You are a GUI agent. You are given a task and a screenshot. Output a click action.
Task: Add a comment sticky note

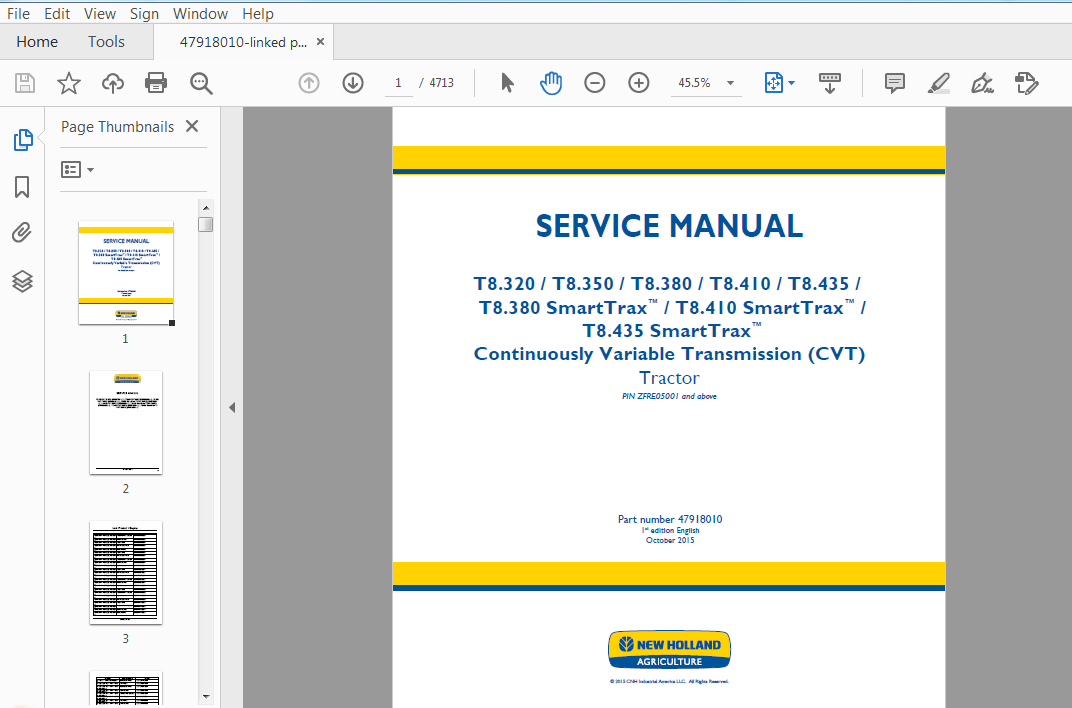tap(894, 83)
